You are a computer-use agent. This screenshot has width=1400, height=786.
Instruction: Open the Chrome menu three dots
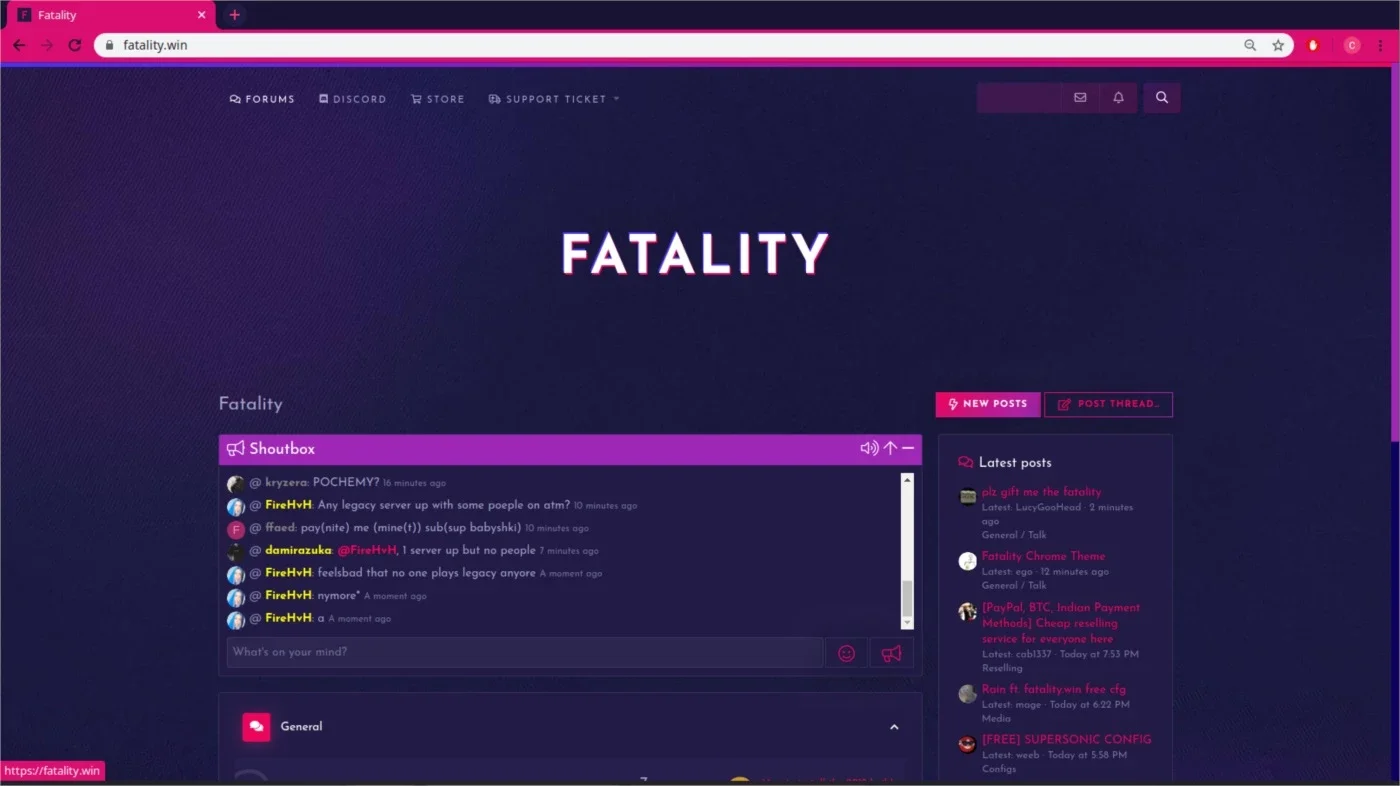click(x=1381, y=45)
